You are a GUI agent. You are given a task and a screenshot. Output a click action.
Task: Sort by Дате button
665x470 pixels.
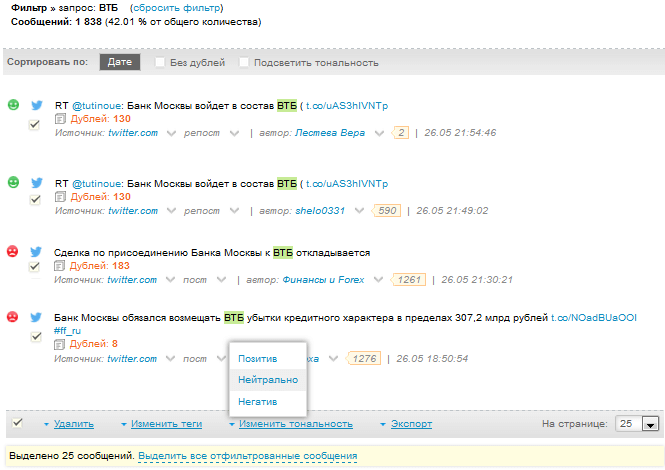120,62
